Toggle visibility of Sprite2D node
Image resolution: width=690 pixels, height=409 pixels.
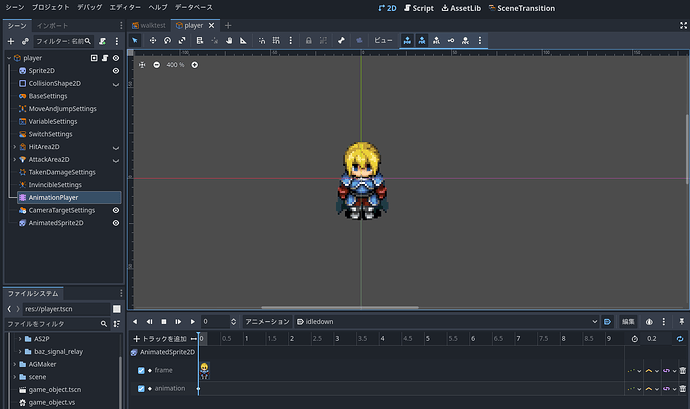(116, 70)
